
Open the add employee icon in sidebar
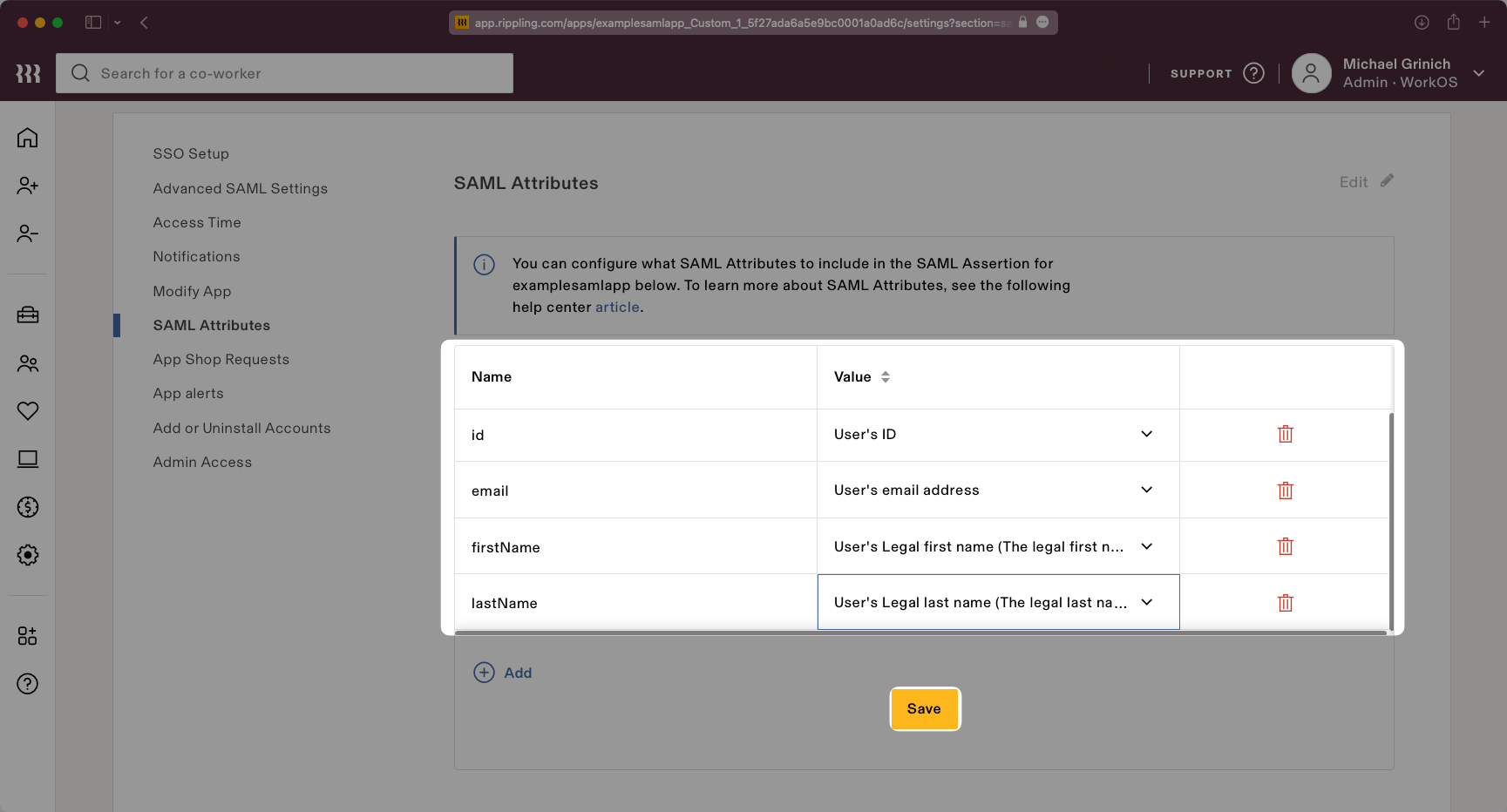[x=28, y=186]
